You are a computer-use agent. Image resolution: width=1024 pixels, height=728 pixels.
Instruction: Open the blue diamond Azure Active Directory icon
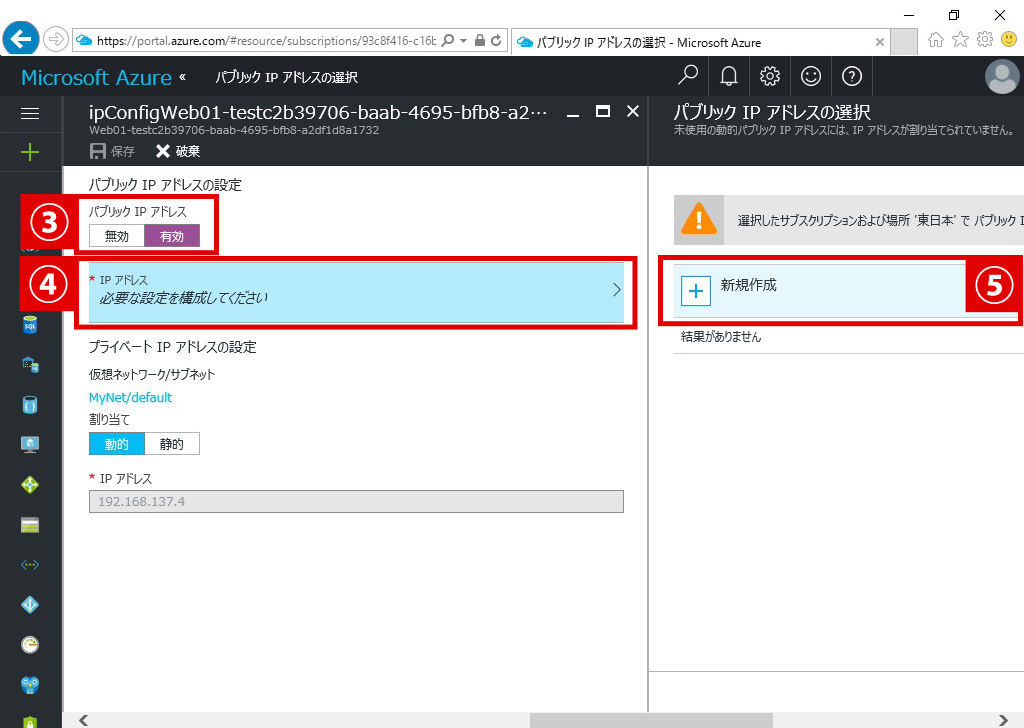click(x=30, y=605)
